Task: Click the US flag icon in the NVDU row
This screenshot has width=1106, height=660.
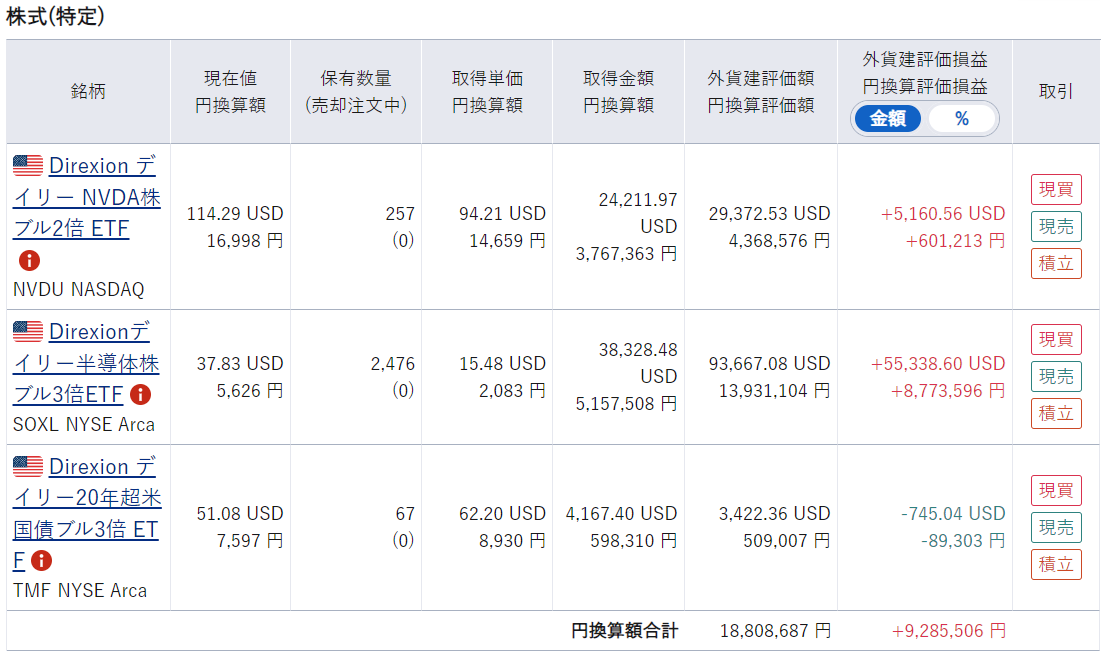Action: coord(28,166)
